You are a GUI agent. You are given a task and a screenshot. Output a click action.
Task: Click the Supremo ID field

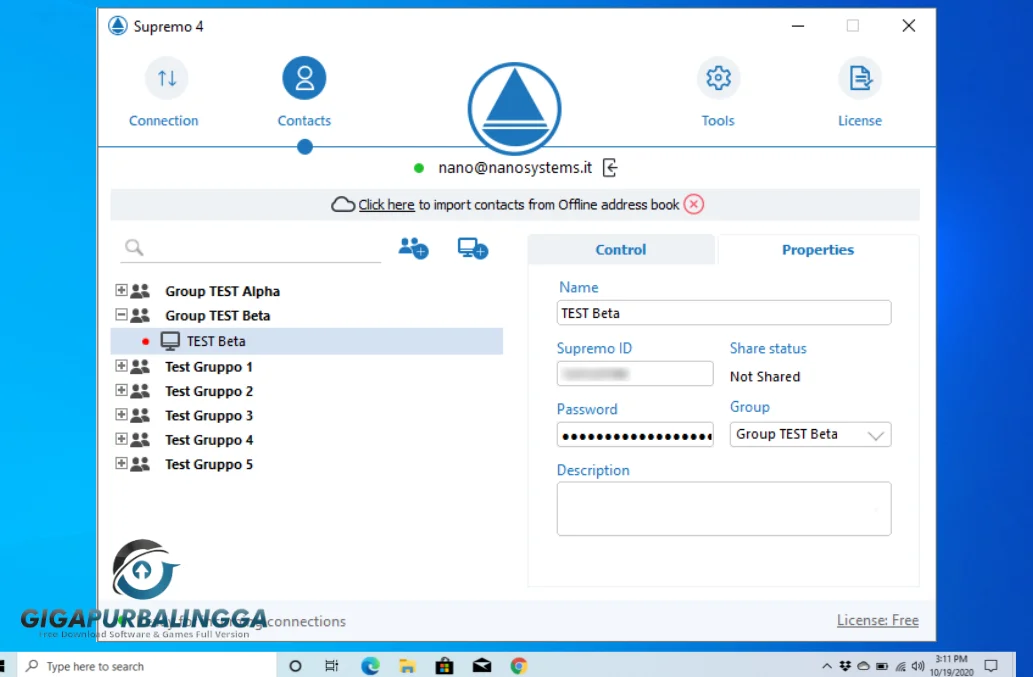(x=635, y=373)
